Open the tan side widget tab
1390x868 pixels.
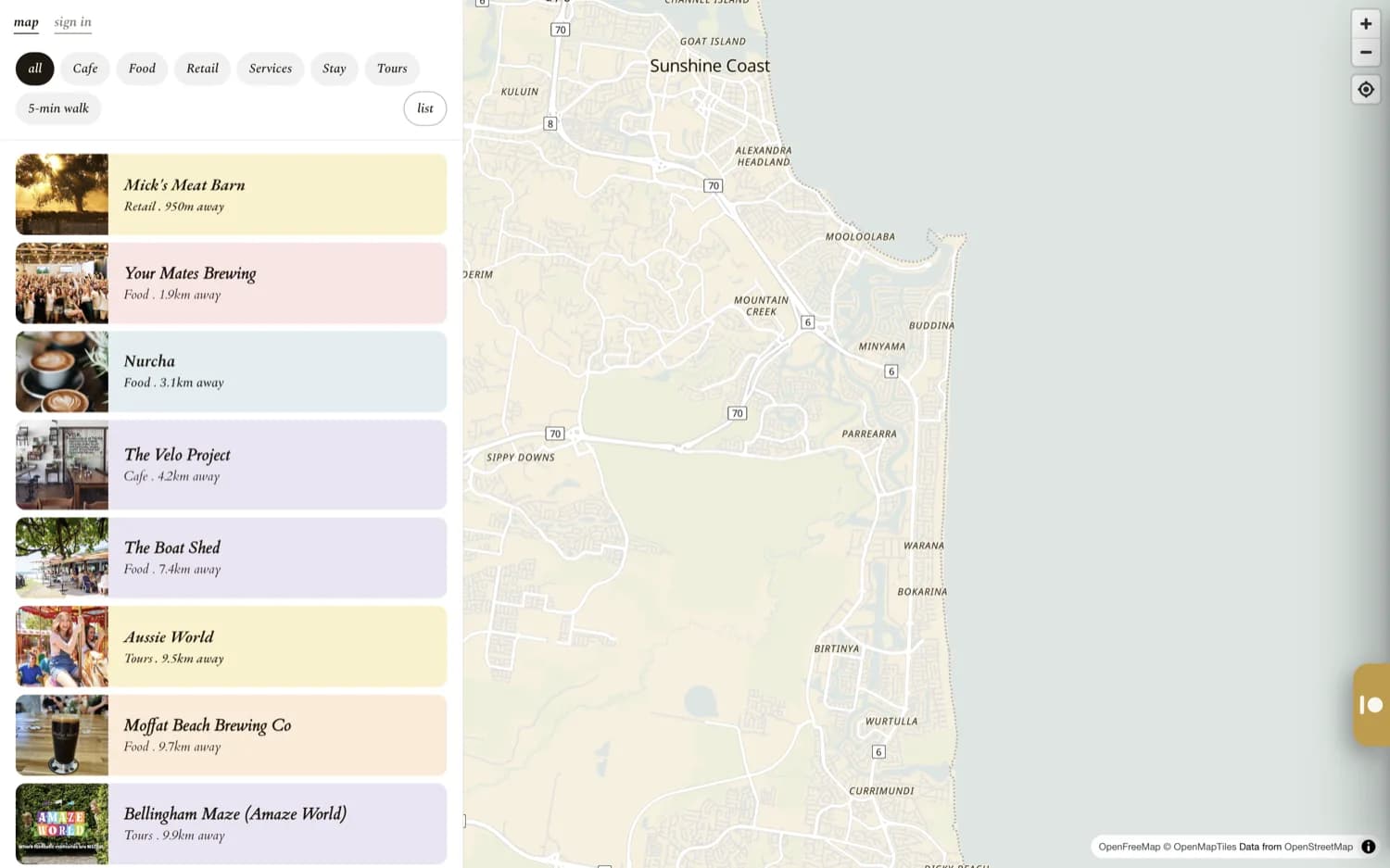pyautogui.click(x=1371, y=705)
